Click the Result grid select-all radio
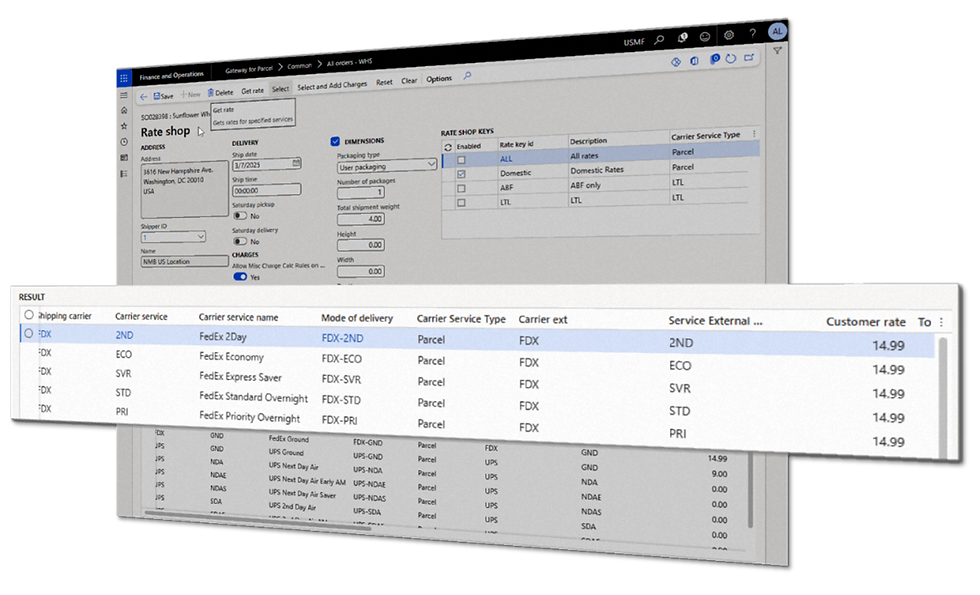 (29, 315)
